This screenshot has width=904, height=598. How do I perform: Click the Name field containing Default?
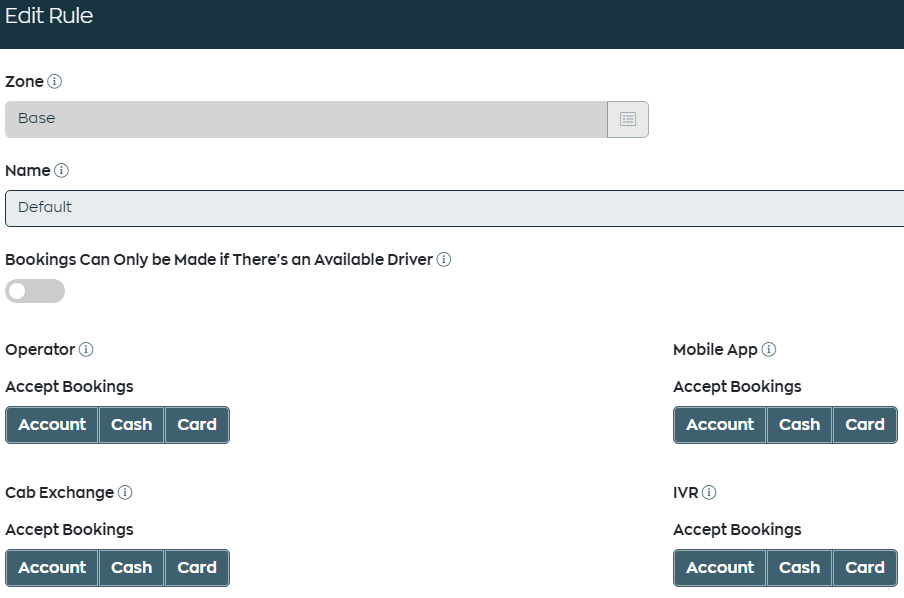(x=455, y=208)
